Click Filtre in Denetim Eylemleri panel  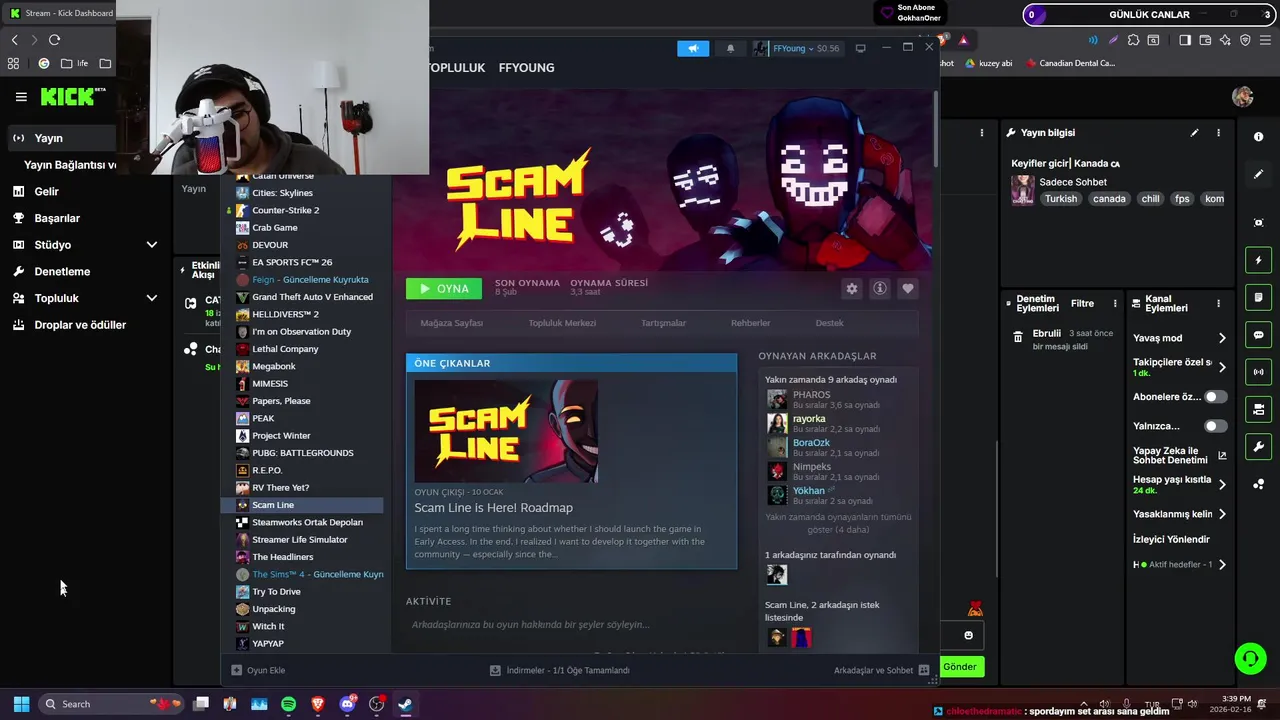coord(1082,303)
